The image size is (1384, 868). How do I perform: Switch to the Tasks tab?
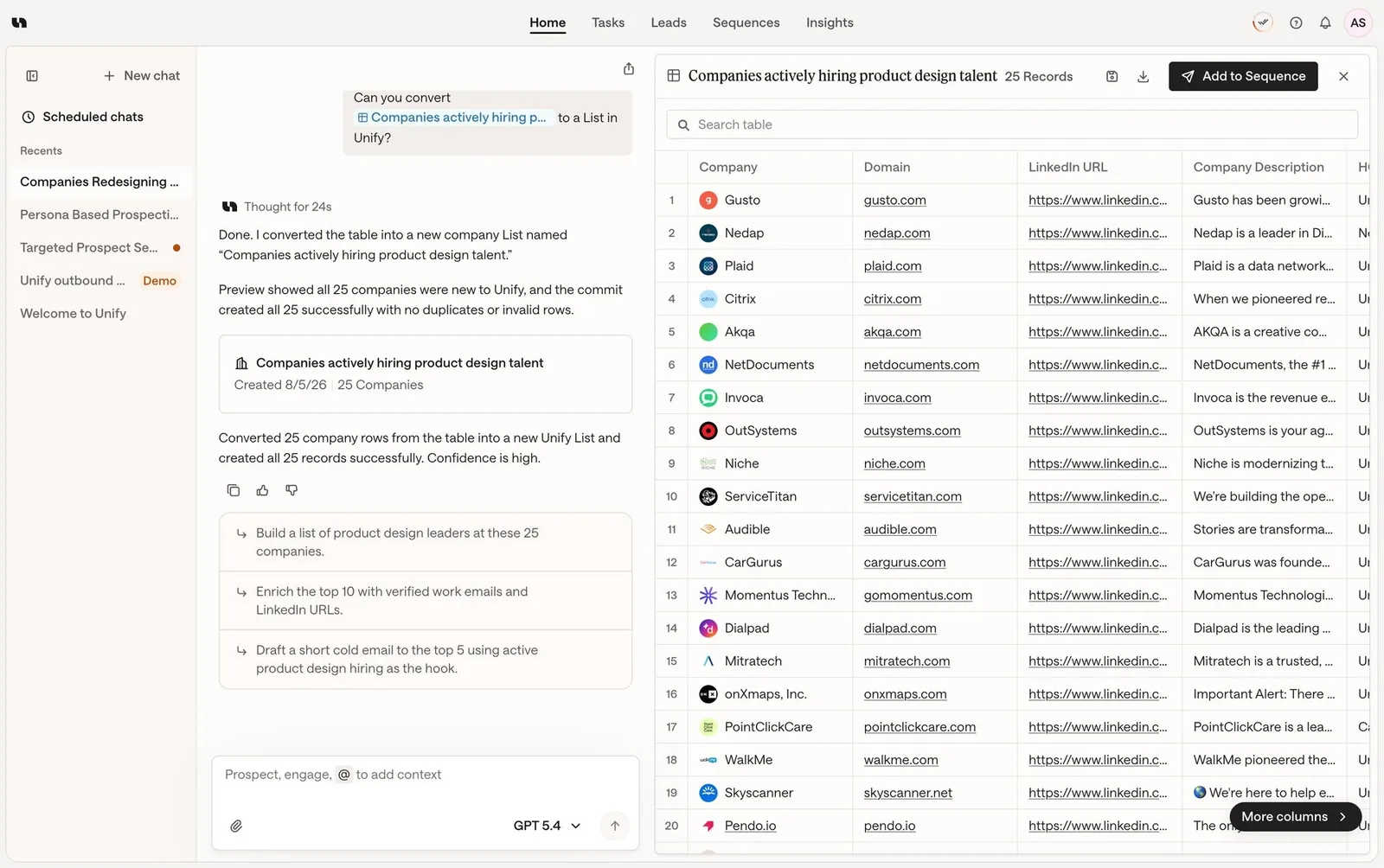pos(608,22)
